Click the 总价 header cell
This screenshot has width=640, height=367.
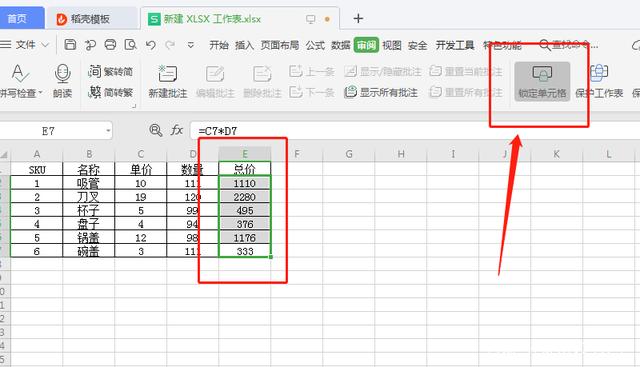244,169
